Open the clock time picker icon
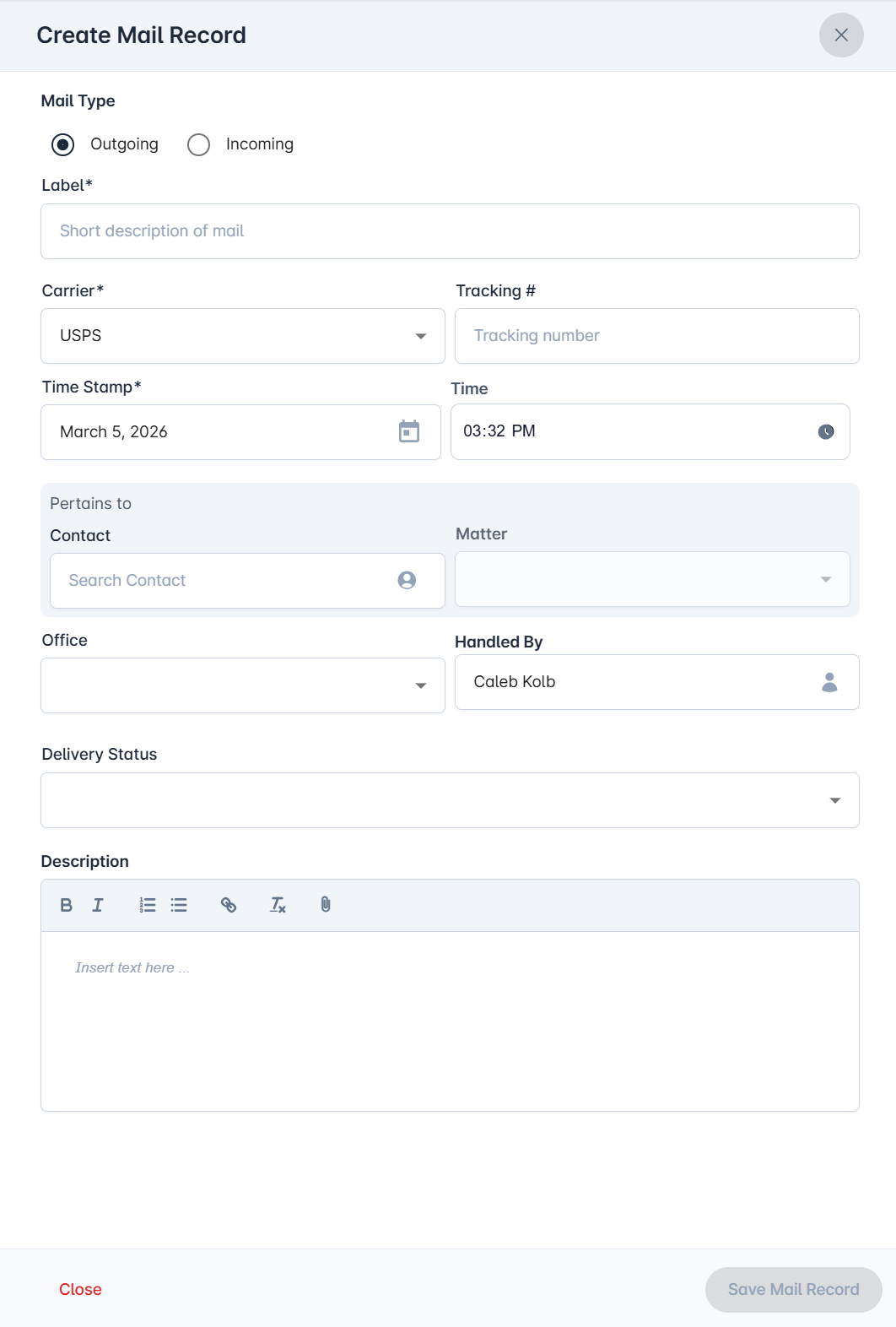896x1327 pixels. click(826, 431)
